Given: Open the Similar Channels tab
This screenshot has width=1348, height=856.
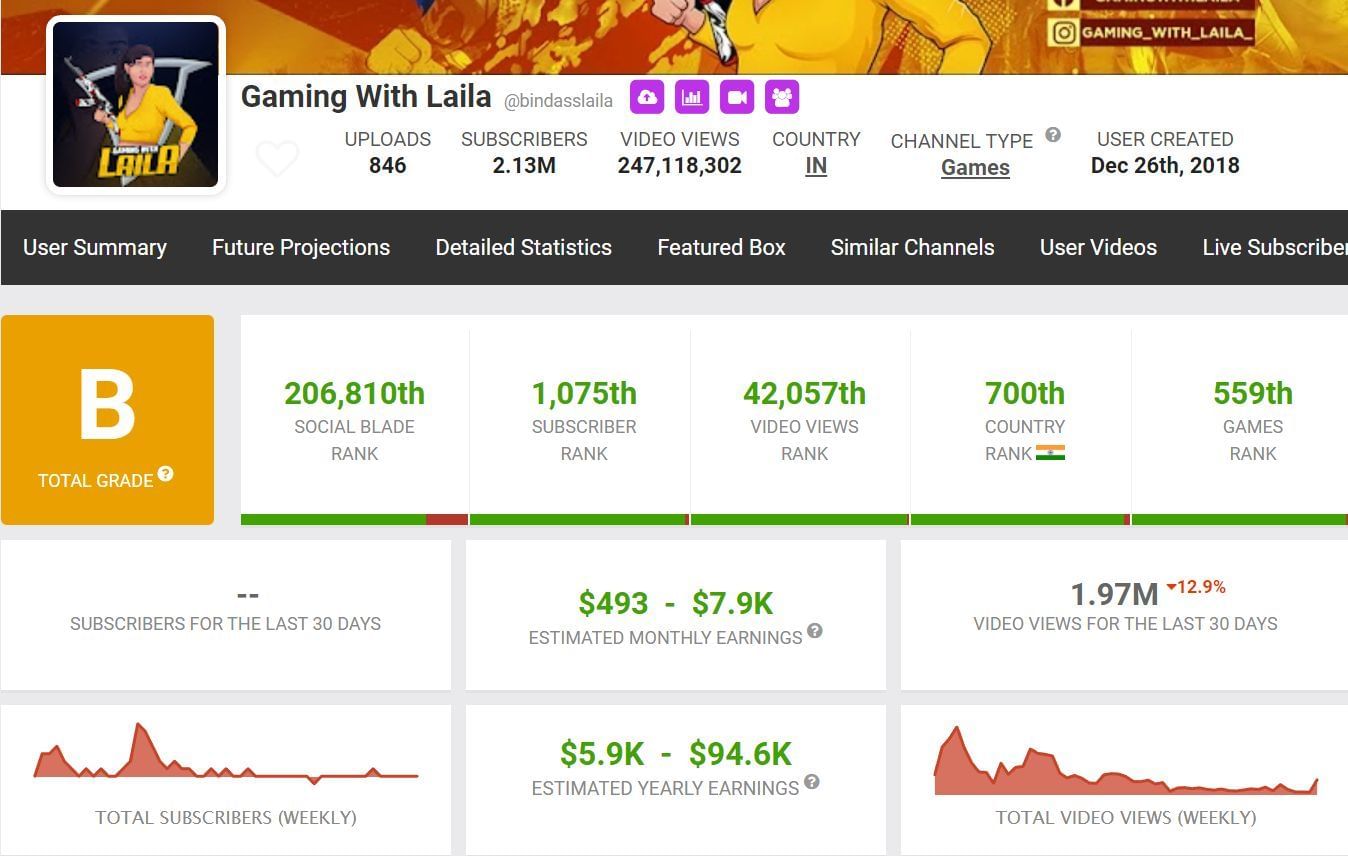Looking at the screenshot, I should [x=912, y=247].
